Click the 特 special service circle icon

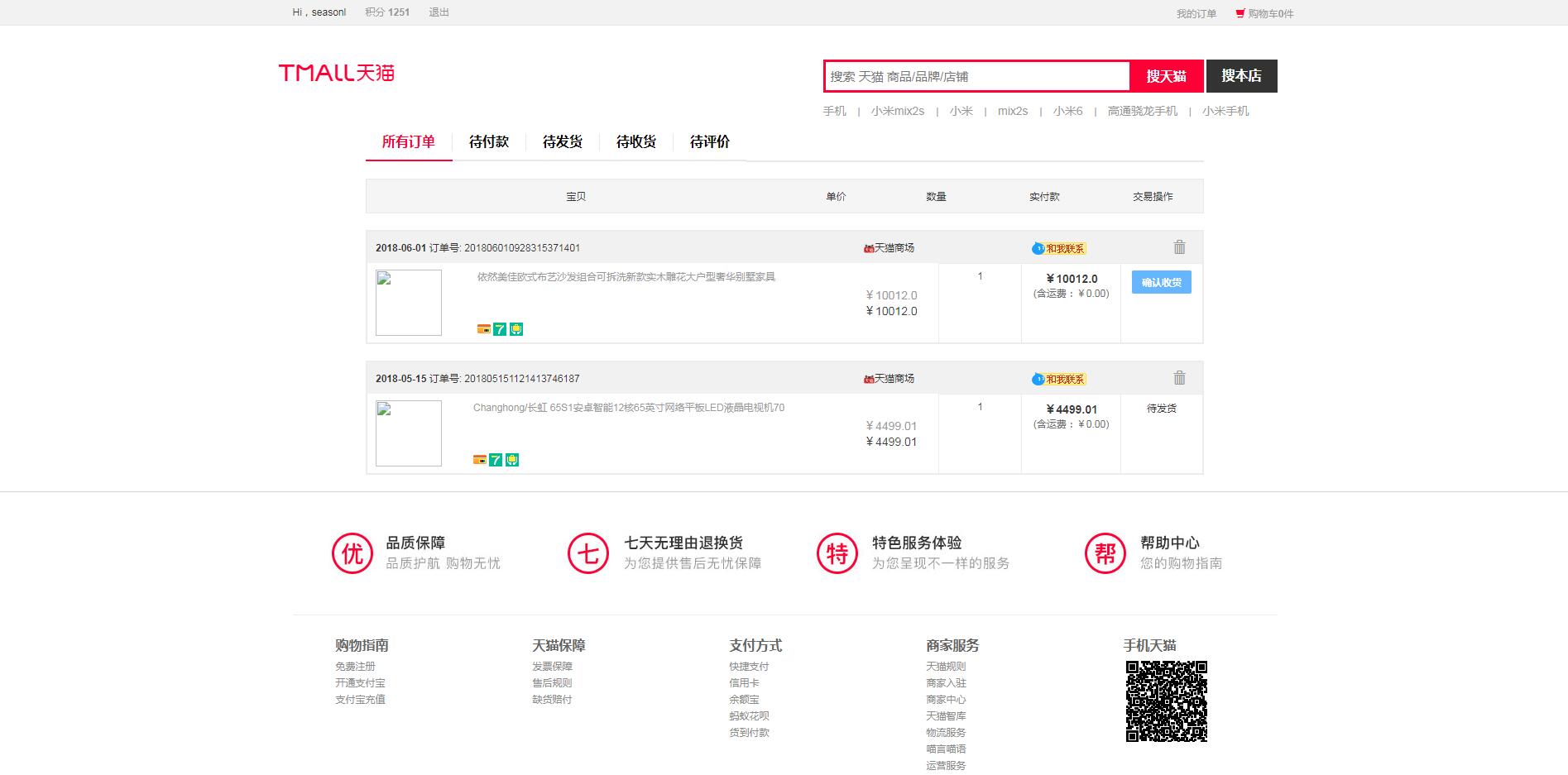click(837, 553)
